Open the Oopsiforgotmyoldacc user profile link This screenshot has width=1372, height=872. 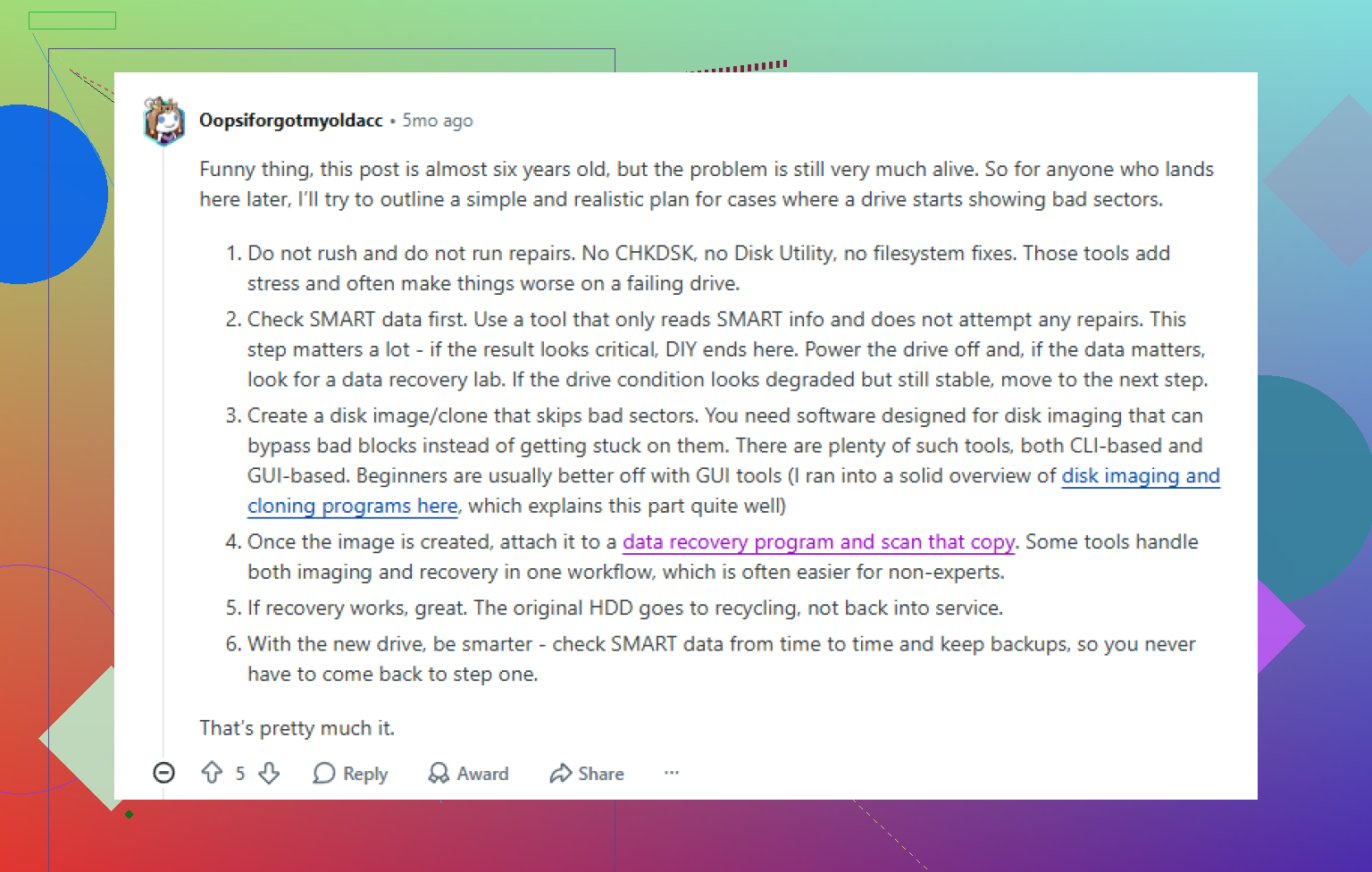290,120
